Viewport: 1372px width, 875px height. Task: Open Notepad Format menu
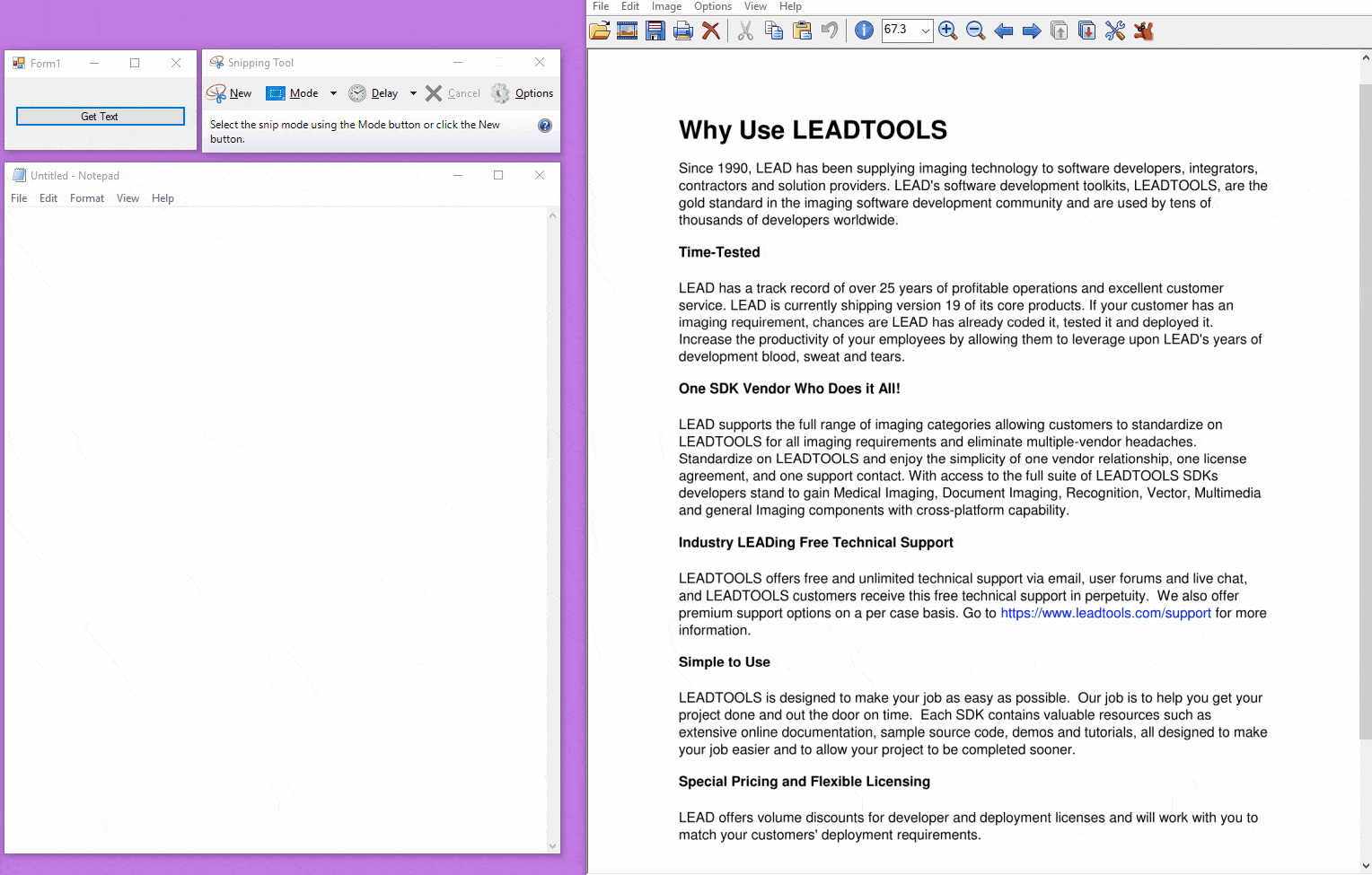(x=87, y=198)
